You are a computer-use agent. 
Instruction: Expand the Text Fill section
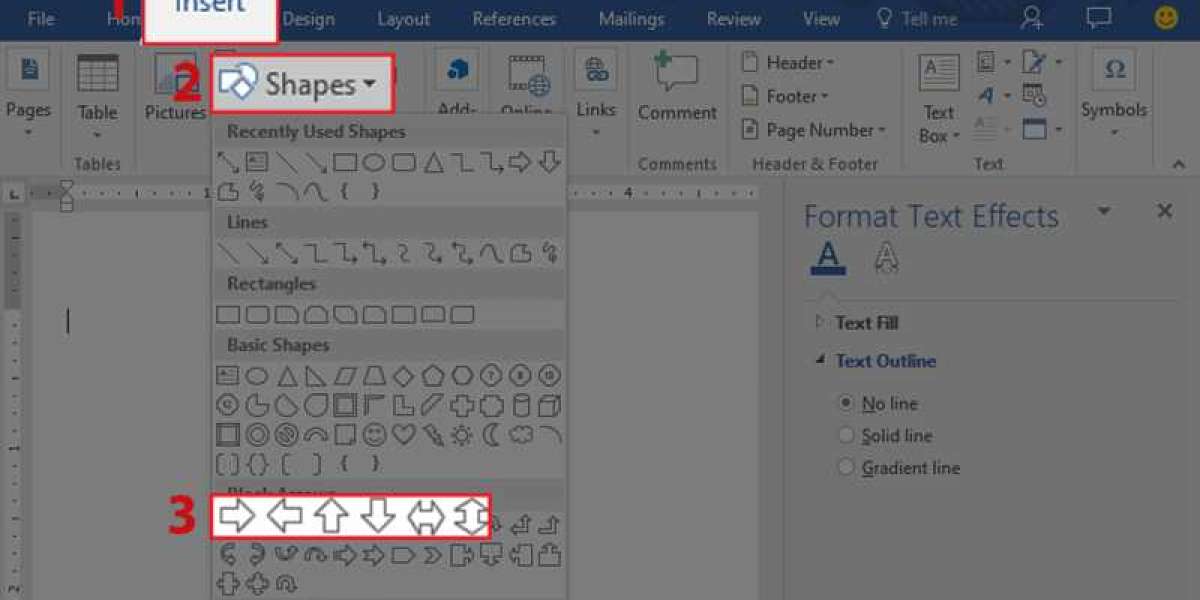pyautogui.click(x=820, y=322)
